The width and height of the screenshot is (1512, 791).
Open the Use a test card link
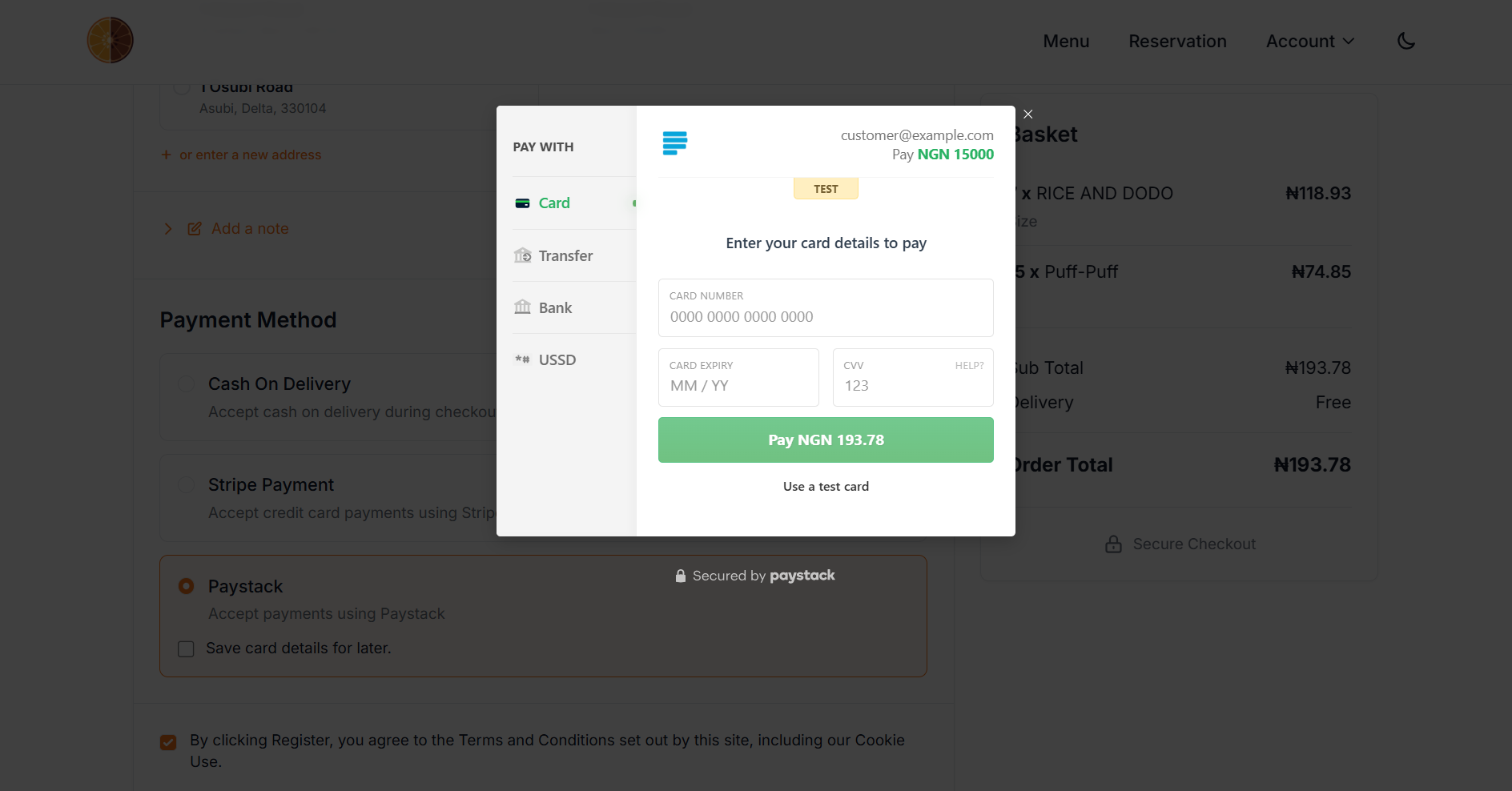tap(826, 486)
